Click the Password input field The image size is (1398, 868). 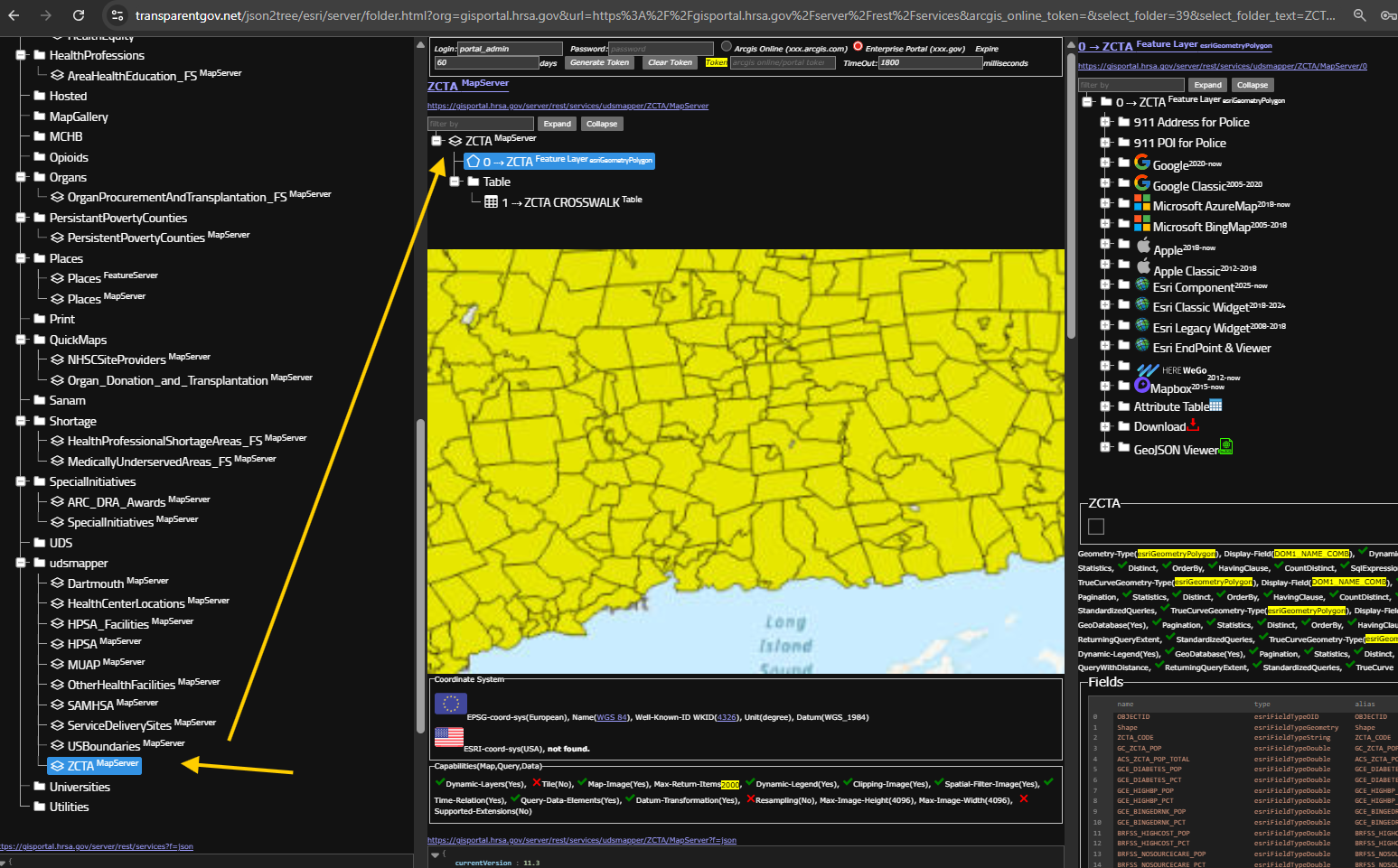click(661, 49)
